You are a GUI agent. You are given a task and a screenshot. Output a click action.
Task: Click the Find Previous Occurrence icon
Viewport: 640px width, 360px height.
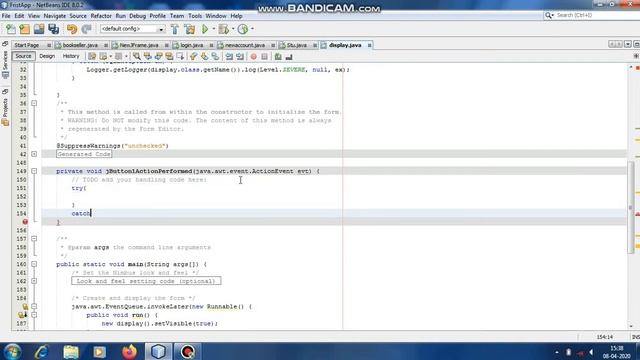[147, 56]
